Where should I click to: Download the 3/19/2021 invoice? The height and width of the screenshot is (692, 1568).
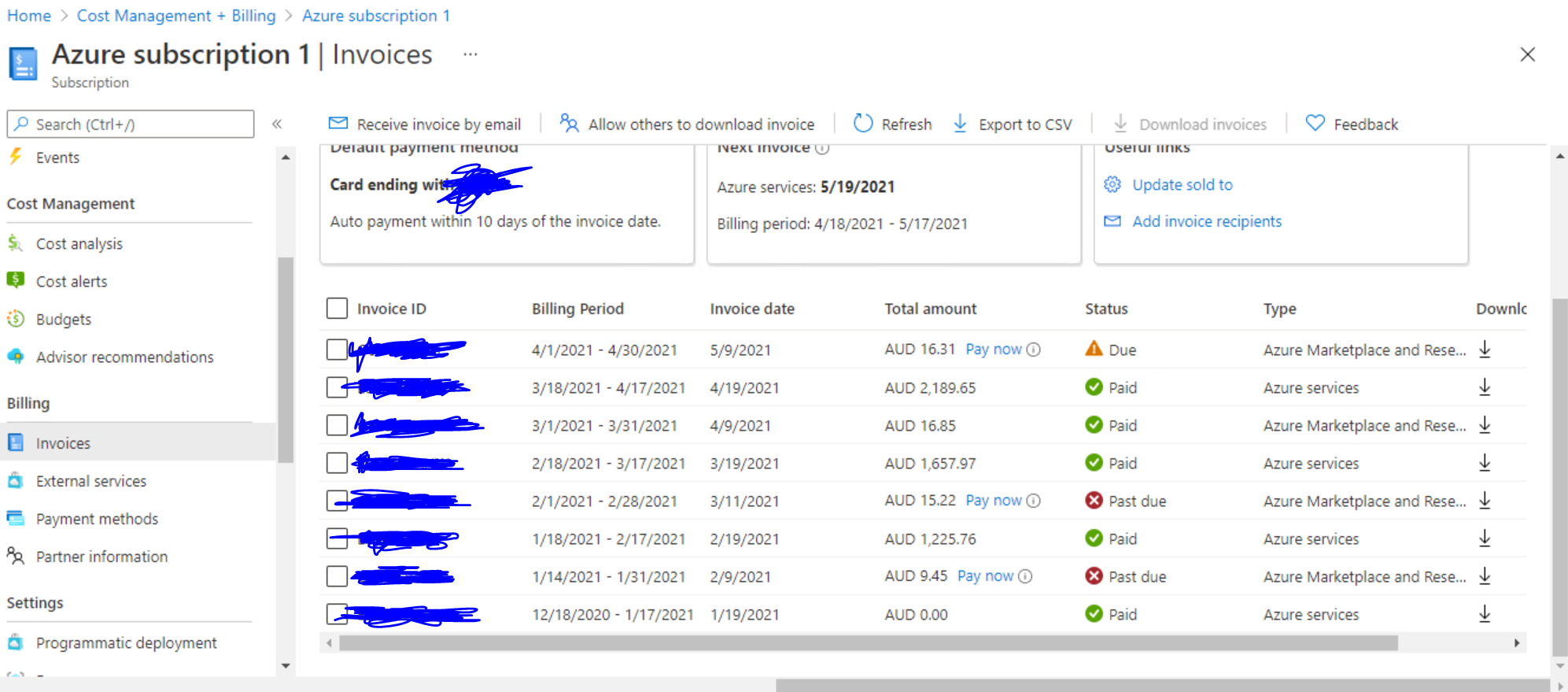click(1485, 463)
